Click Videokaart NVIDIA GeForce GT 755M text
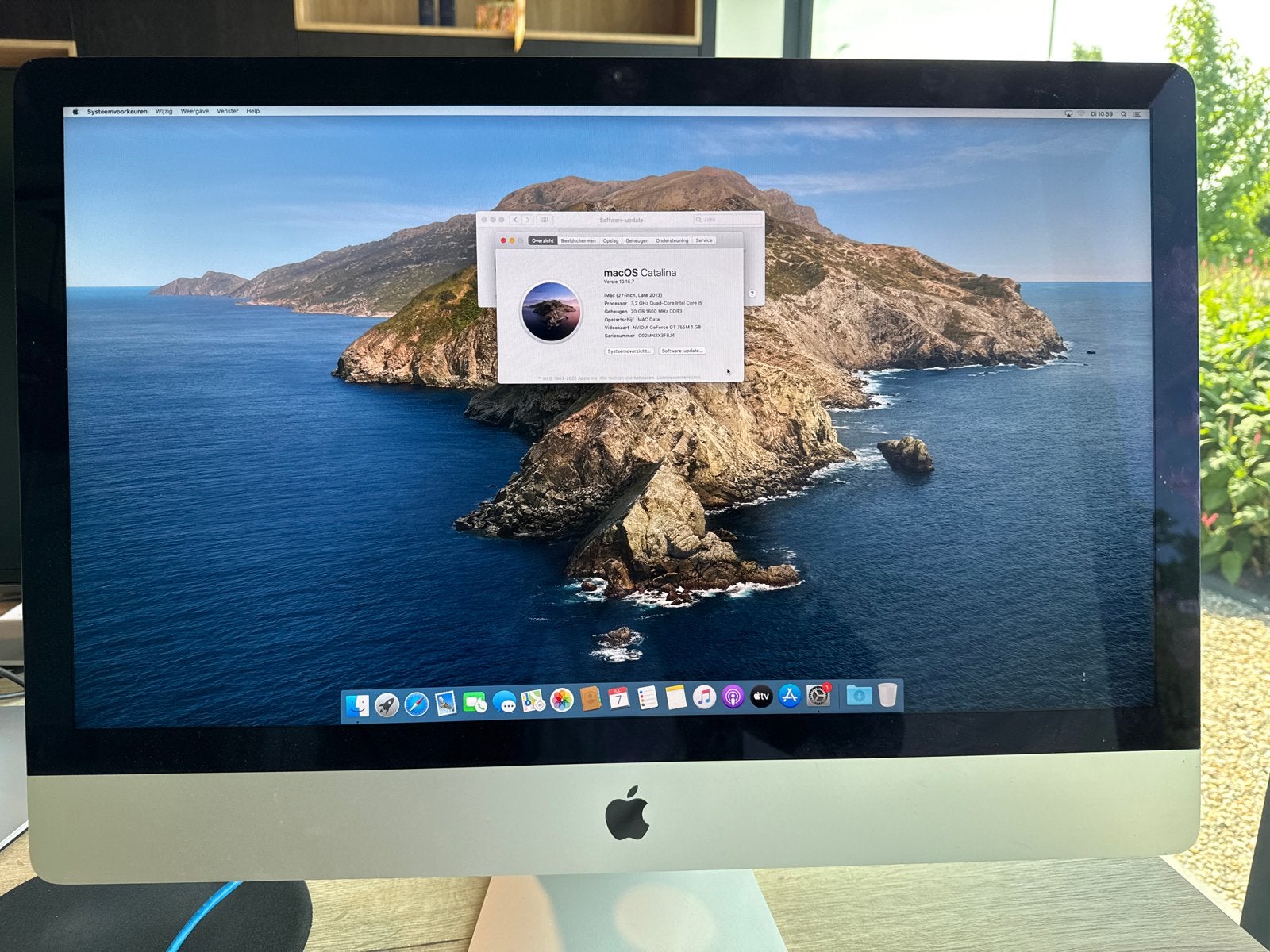The image size is (1270, 952). [x=652, y=328]
